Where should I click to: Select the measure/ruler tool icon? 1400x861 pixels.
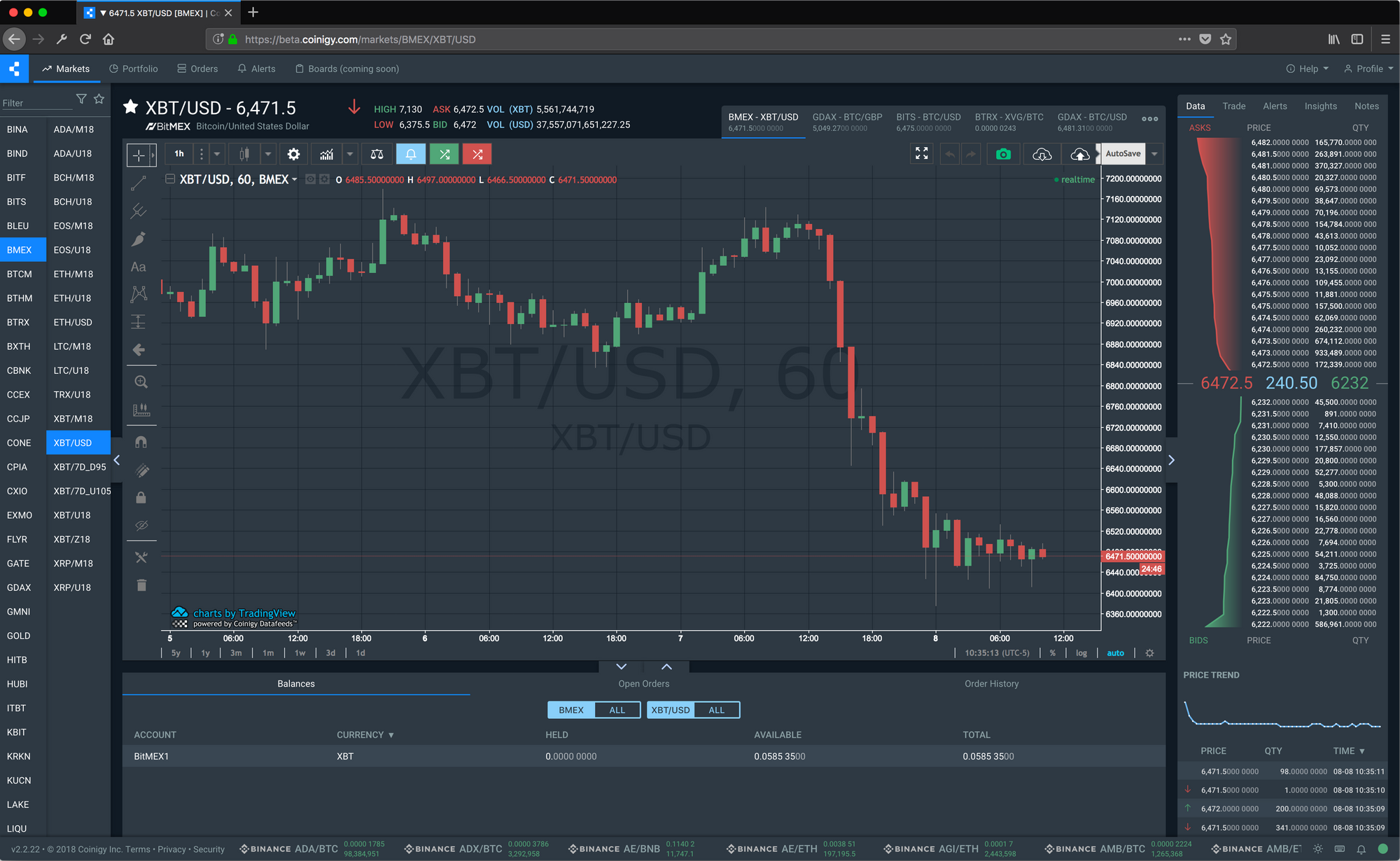coord(139,409)
